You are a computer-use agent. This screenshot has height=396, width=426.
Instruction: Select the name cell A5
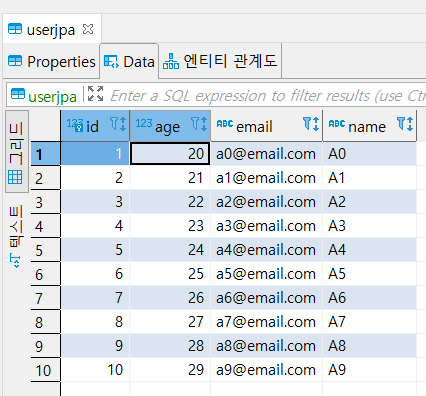tap(369, 274)
